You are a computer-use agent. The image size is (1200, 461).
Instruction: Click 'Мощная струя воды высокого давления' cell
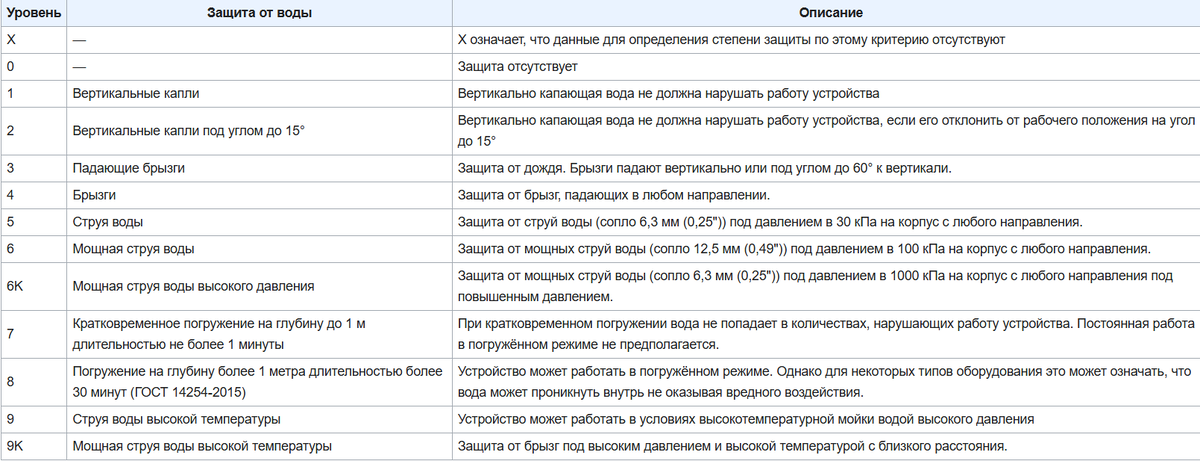[x=258, y=286]
